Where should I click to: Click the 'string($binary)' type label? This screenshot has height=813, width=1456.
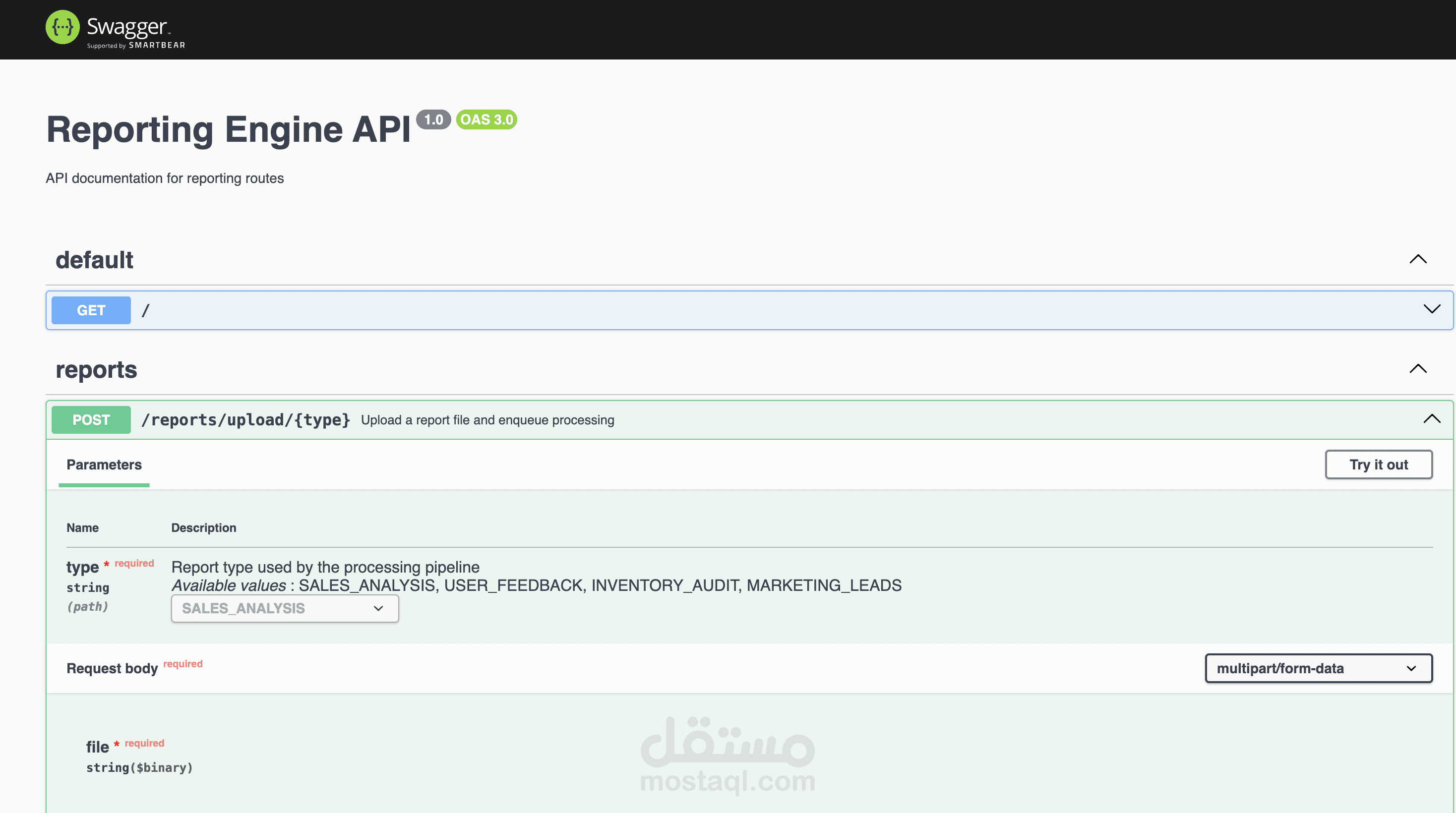tap(139, 768)
